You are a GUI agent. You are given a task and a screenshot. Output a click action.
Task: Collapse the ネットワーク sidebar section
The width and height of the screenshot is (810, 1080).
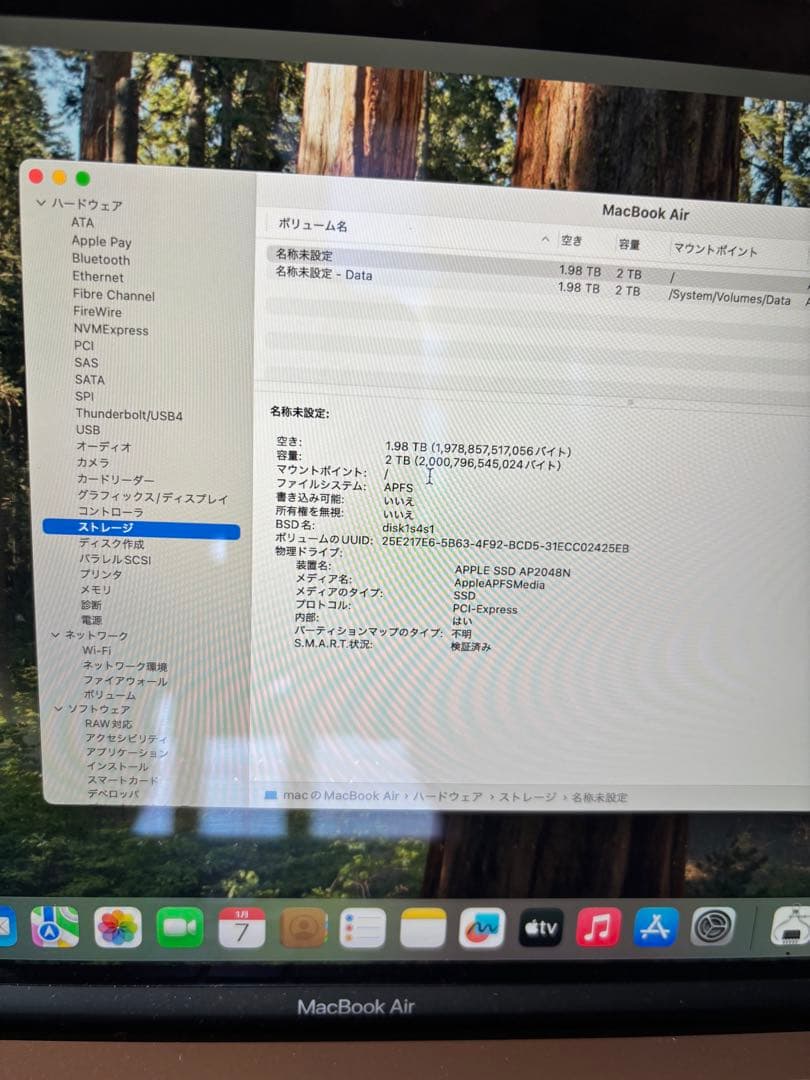pos(58,634)
